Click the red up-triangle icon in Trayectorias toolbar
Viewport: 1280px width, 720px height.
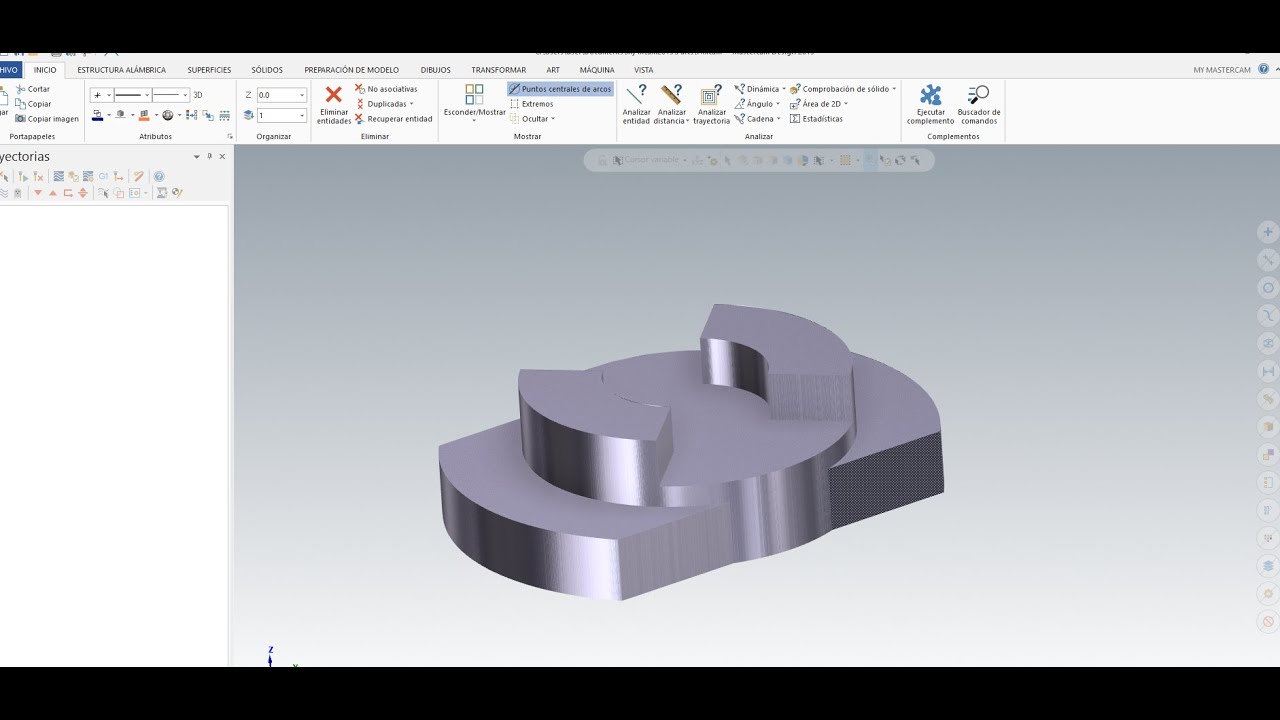(53, 193)
